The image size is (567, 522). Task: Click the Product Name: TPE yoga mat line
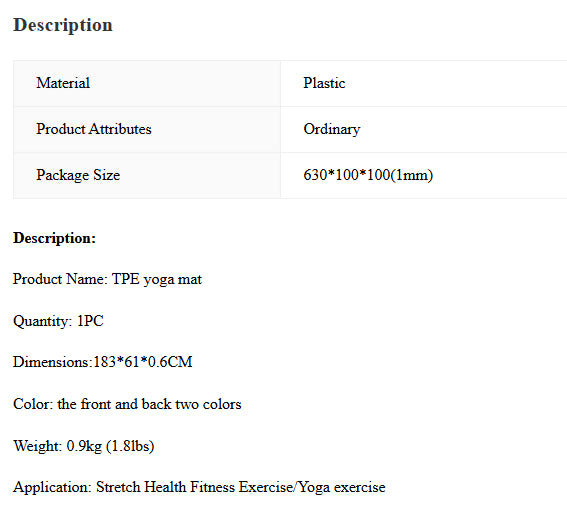tap(107, 279)
